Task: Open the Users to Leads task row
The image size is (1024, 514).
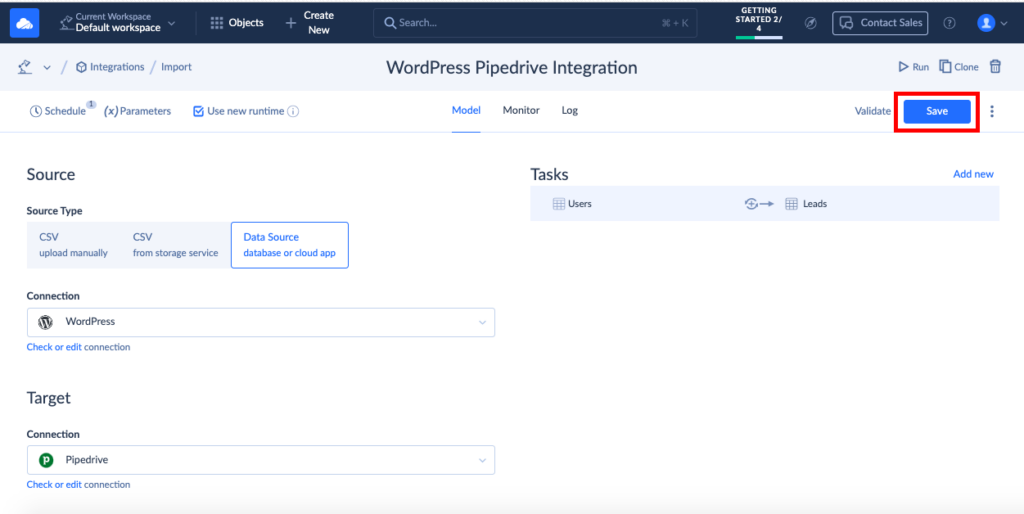Action: coord(765,203)
